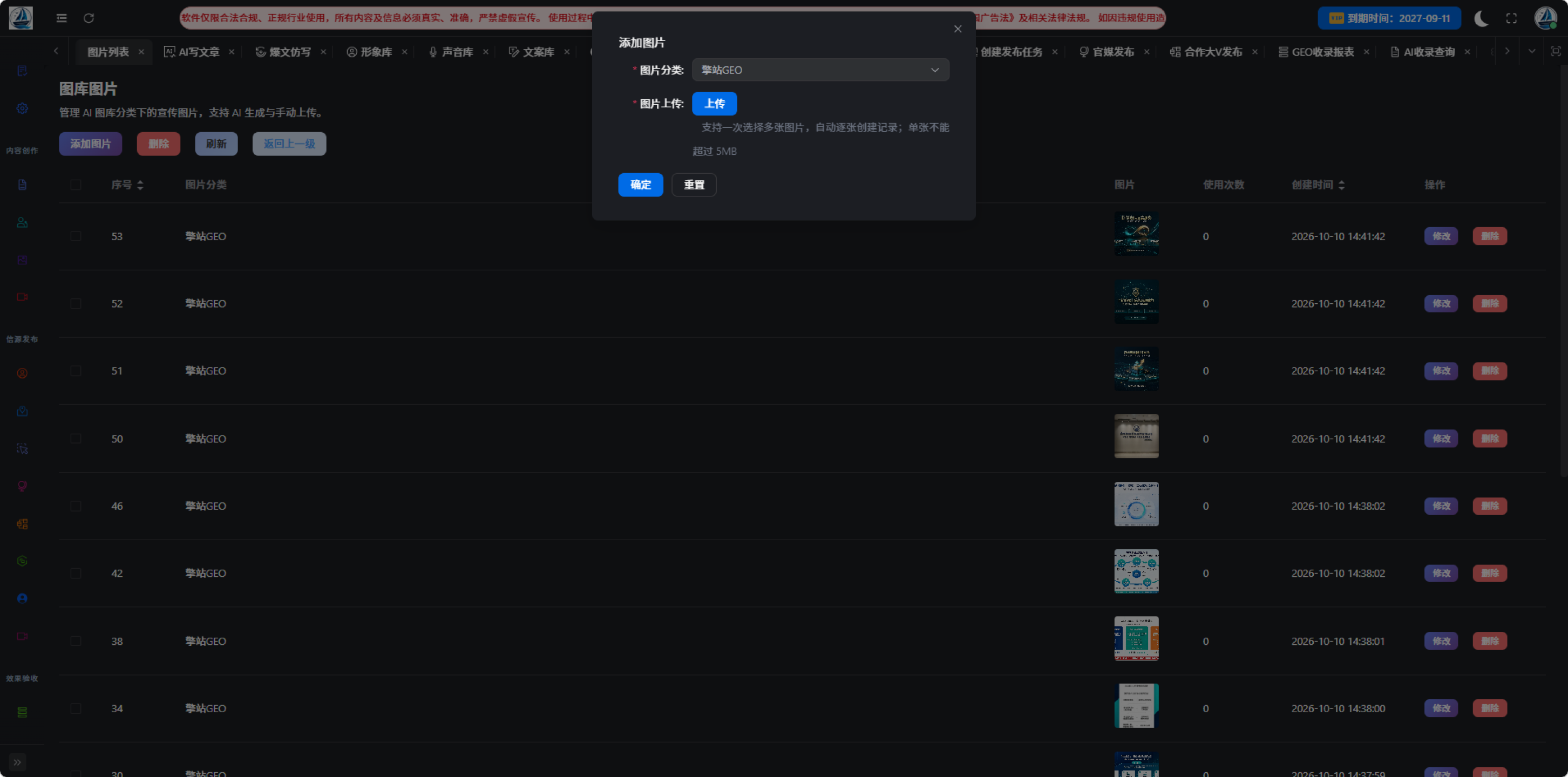Check the checkbox for row 34
Image resolution: width=1568 pixels, height=777 pixels.
[x=76, y=708]
